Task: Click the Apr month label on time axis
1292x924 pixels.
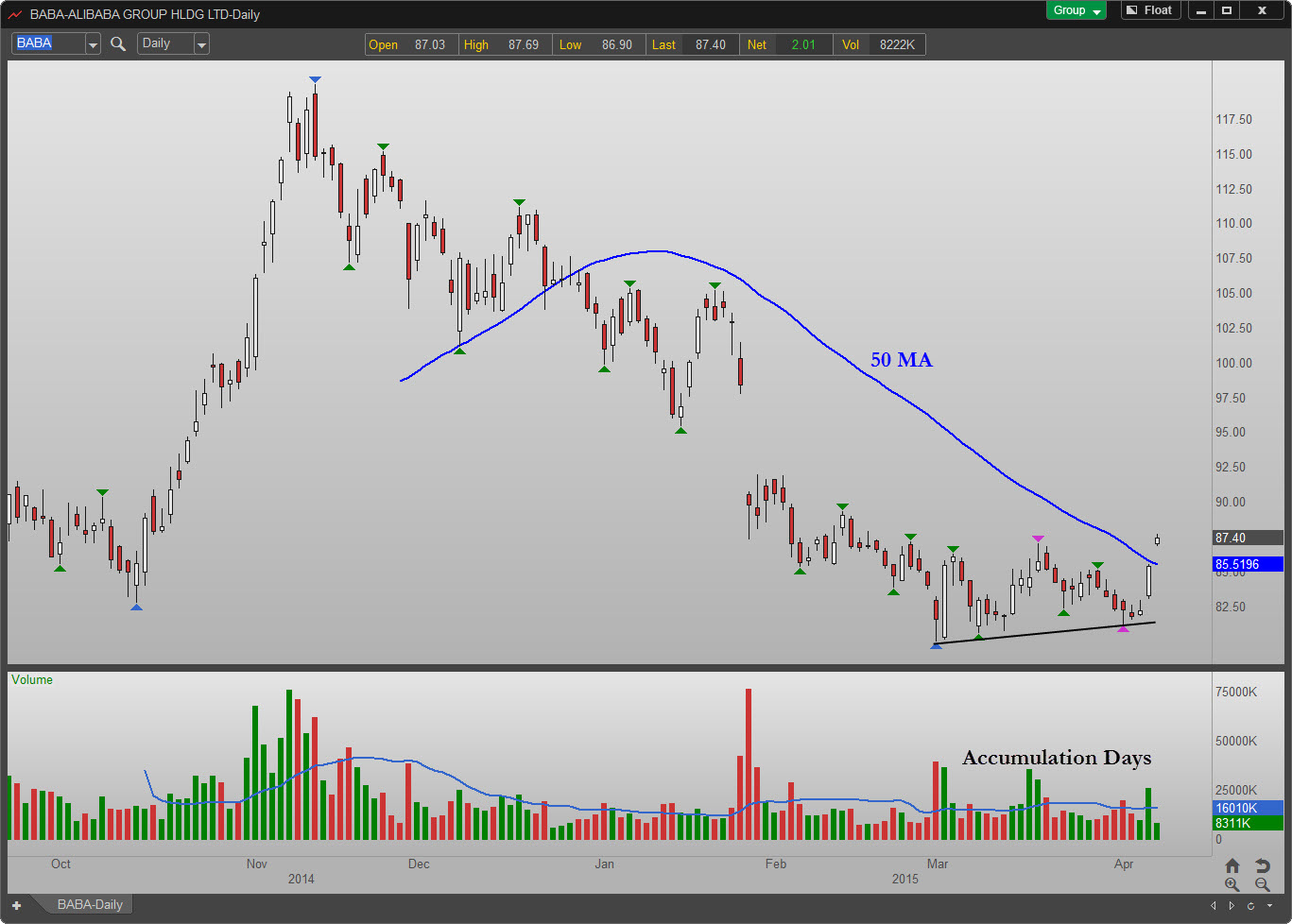Action: [x=1124, y=864]
